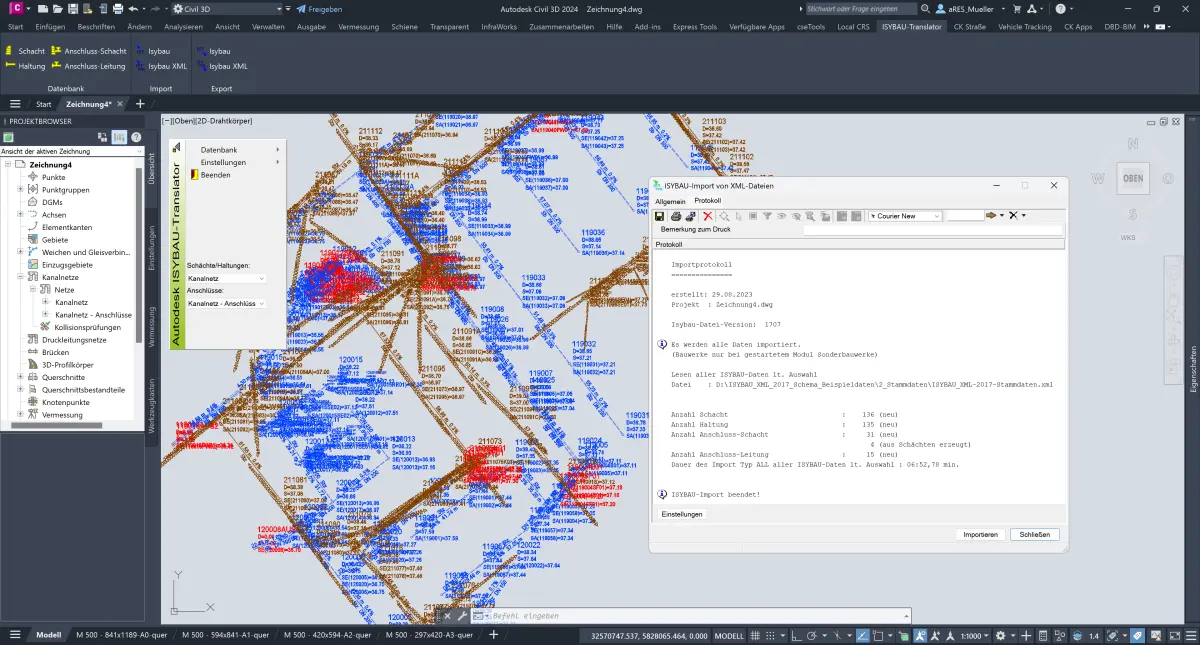Image resolution: width=1200 pixels, height=645 pixels.
Task: Click the help icon in Projektbrowser
Action: click(136, 137)
